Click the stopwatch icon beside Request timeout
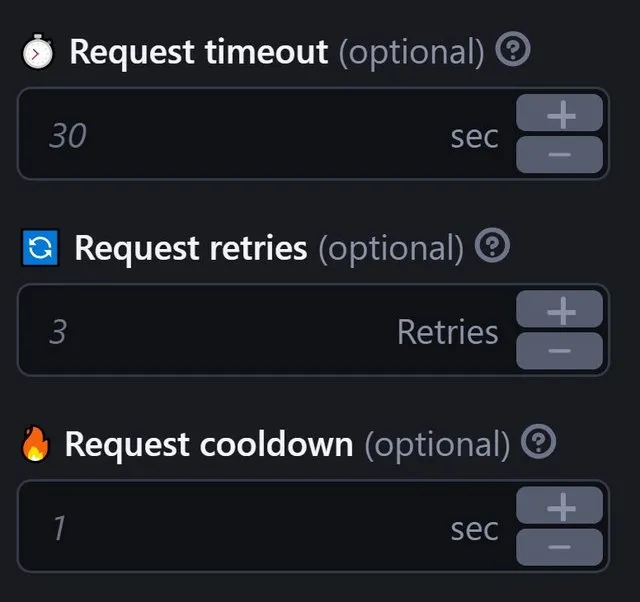The height and width of the screenshot is (602, 640). pyautogui.click(x=38, y=51)
